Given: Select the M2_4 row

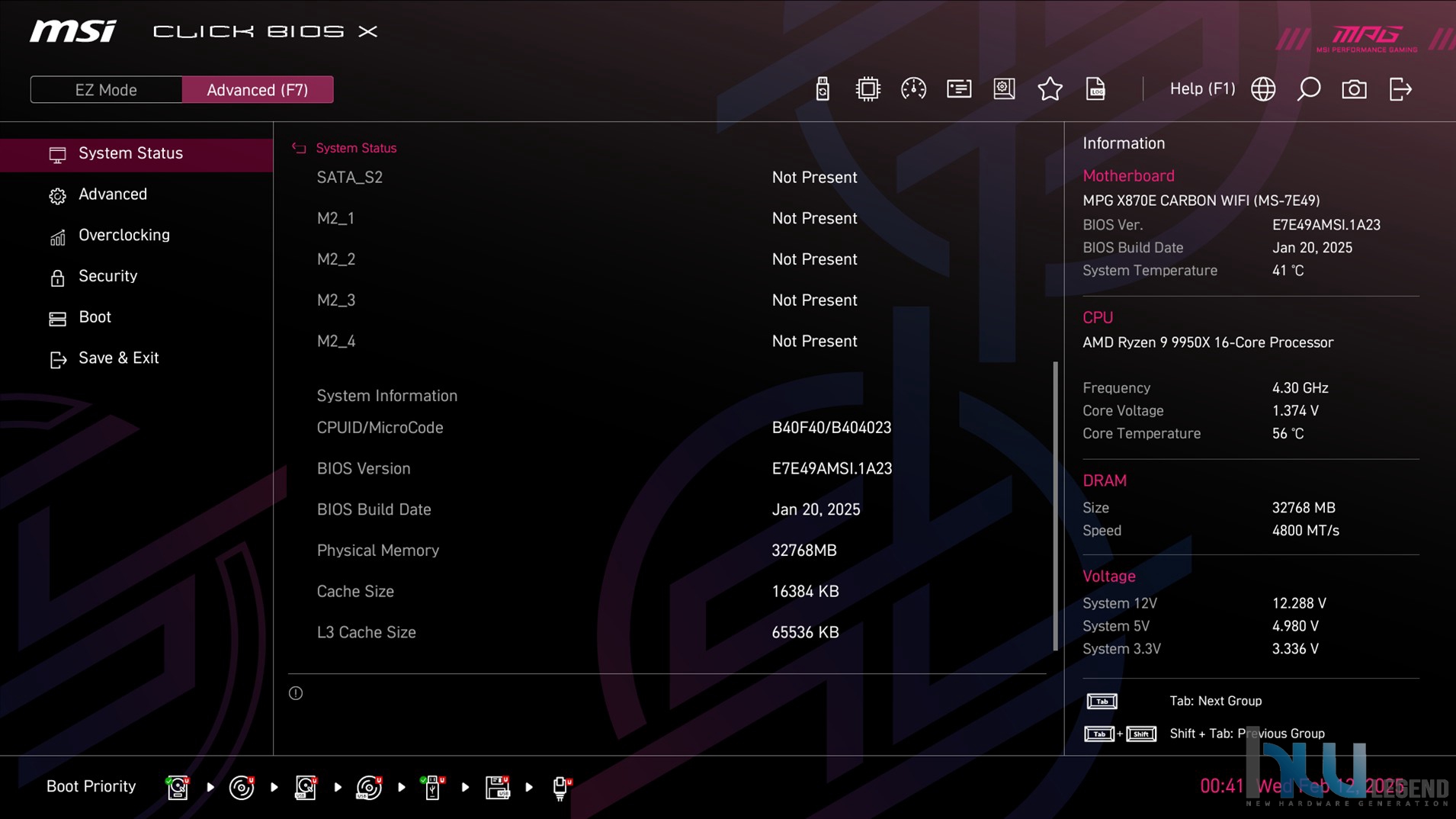Looking at the screenshot, I should click(x=667, y=341).
